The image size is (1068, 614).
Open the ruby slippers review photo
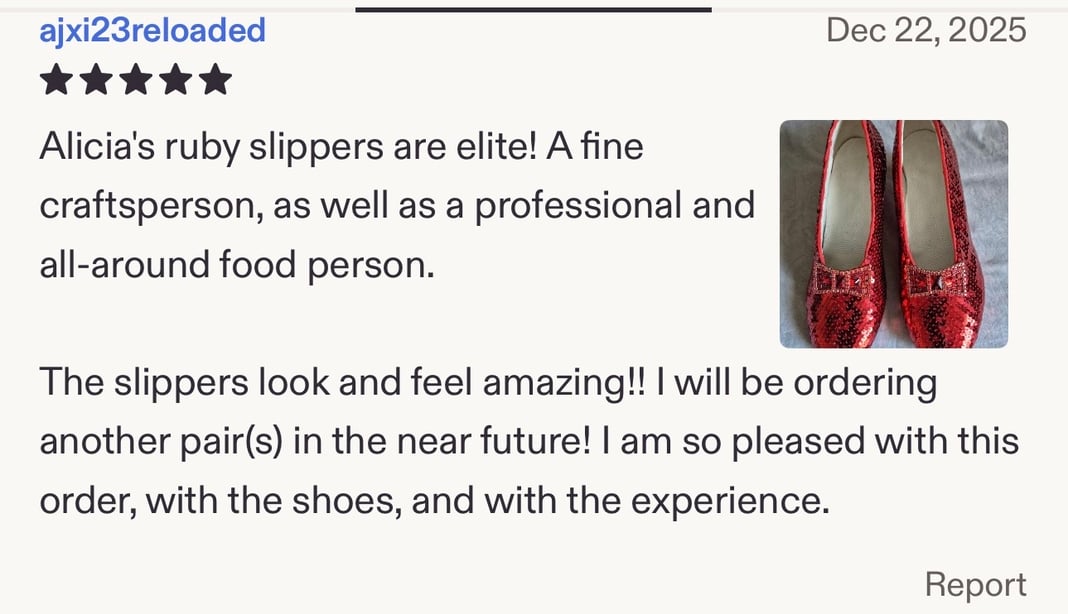pos(893,234)
